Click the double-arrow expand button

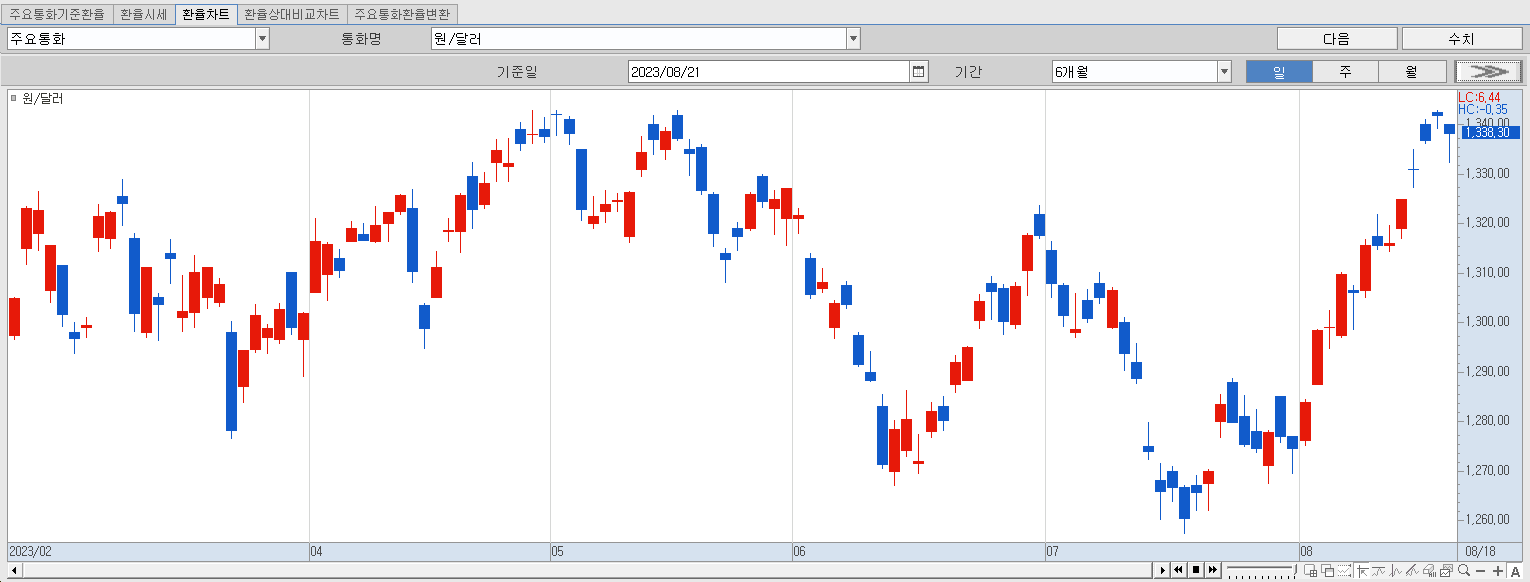1488,71
